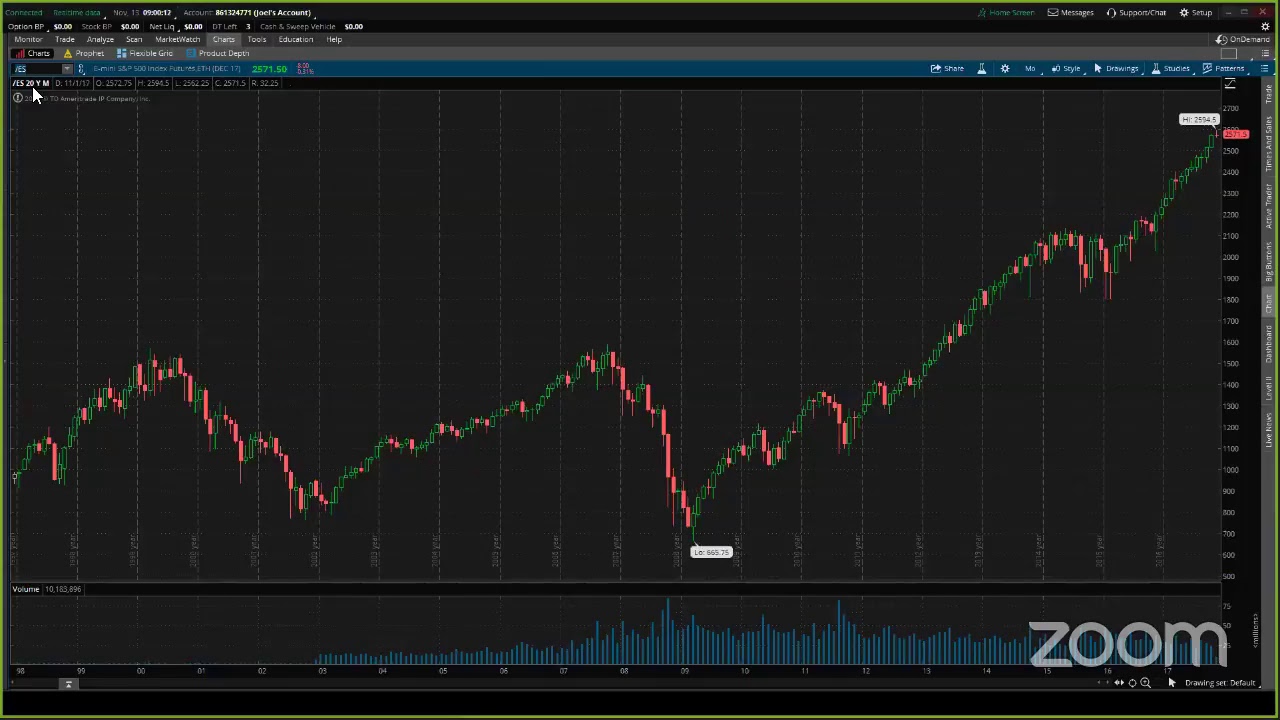The image size is (1280, 720).
Task: Open the MarketWatch tab
Action: (x=177, y=39)
